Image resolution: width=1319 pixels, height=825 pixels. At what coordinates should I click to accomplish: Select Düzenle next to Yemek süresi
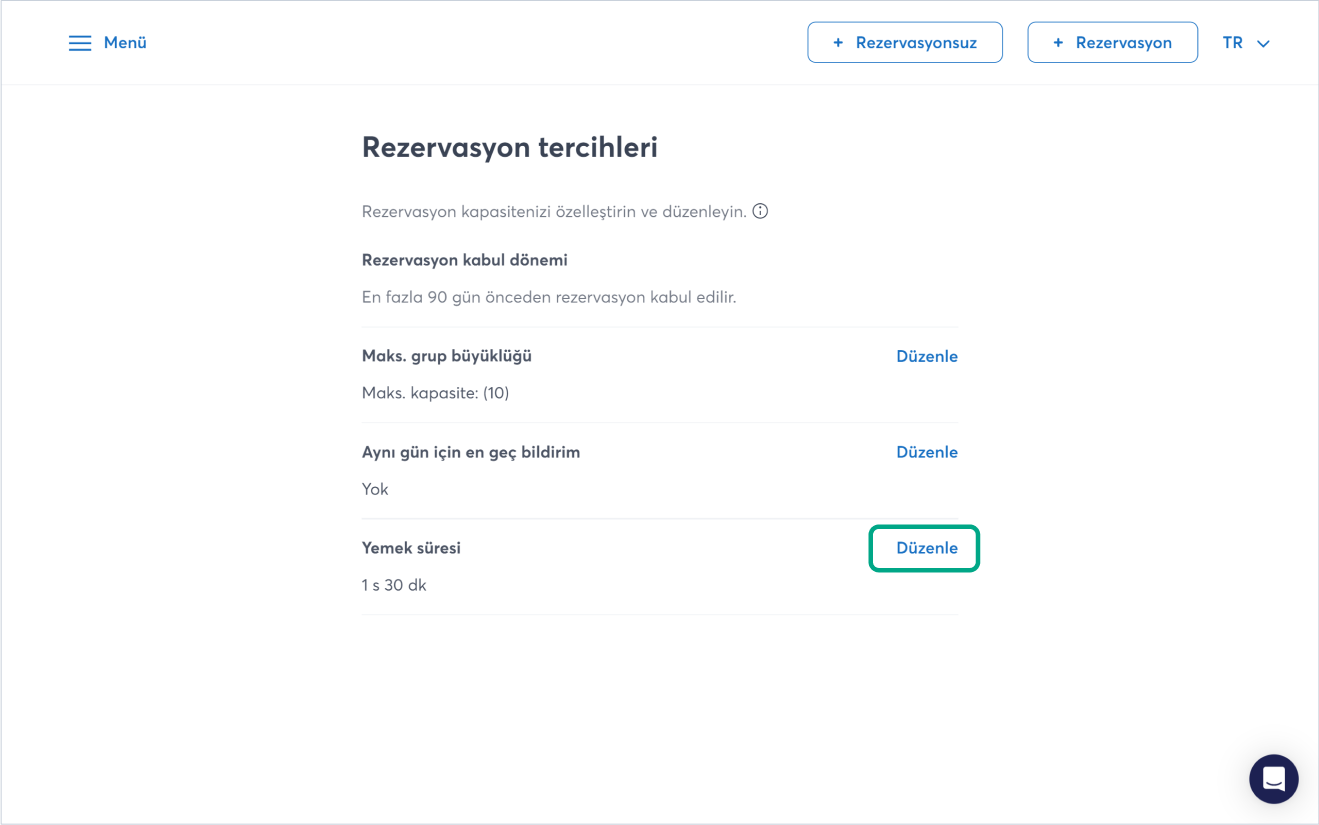(926, 548)
